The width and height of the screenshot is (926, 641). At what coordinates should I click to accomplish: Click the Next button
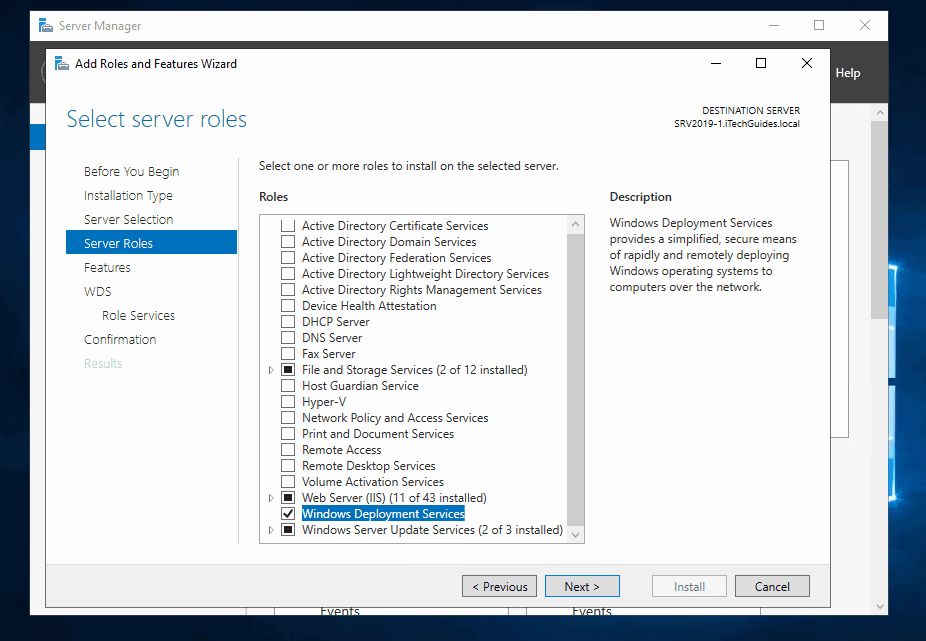581,587
